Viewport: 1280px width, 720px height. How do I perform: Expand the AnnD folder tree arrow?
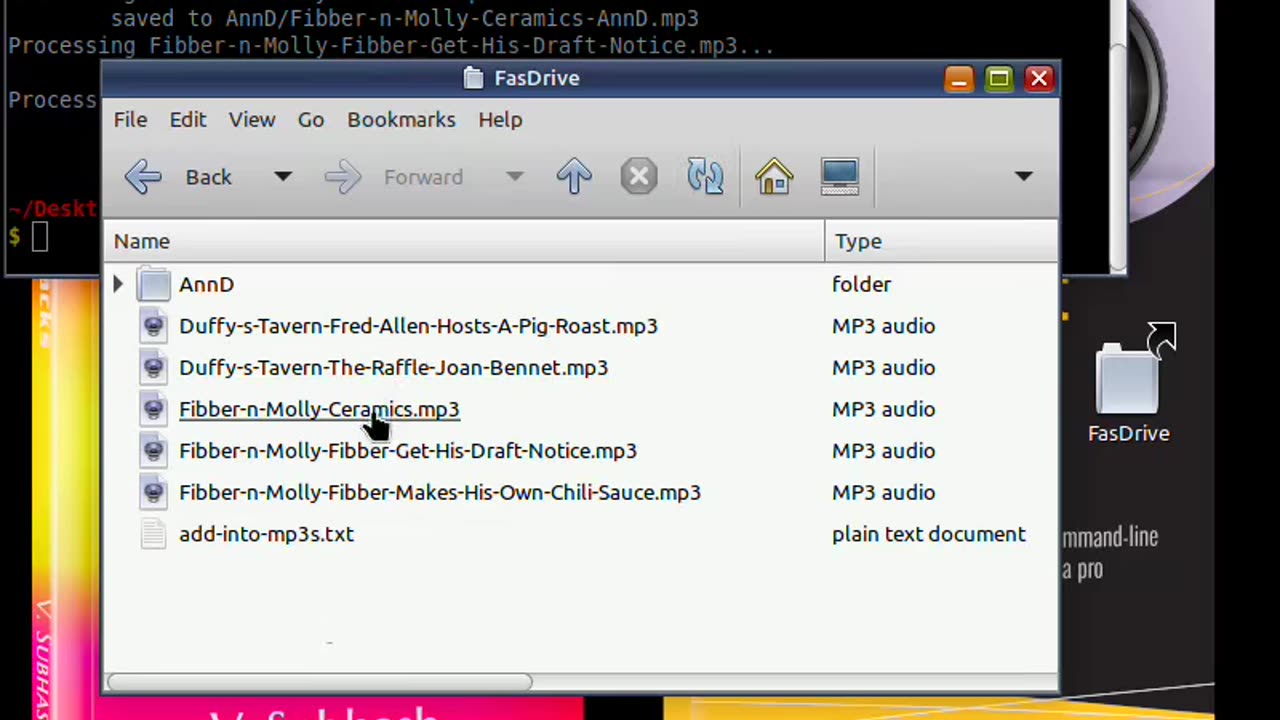pyautogui.click(x=118, y=285)
